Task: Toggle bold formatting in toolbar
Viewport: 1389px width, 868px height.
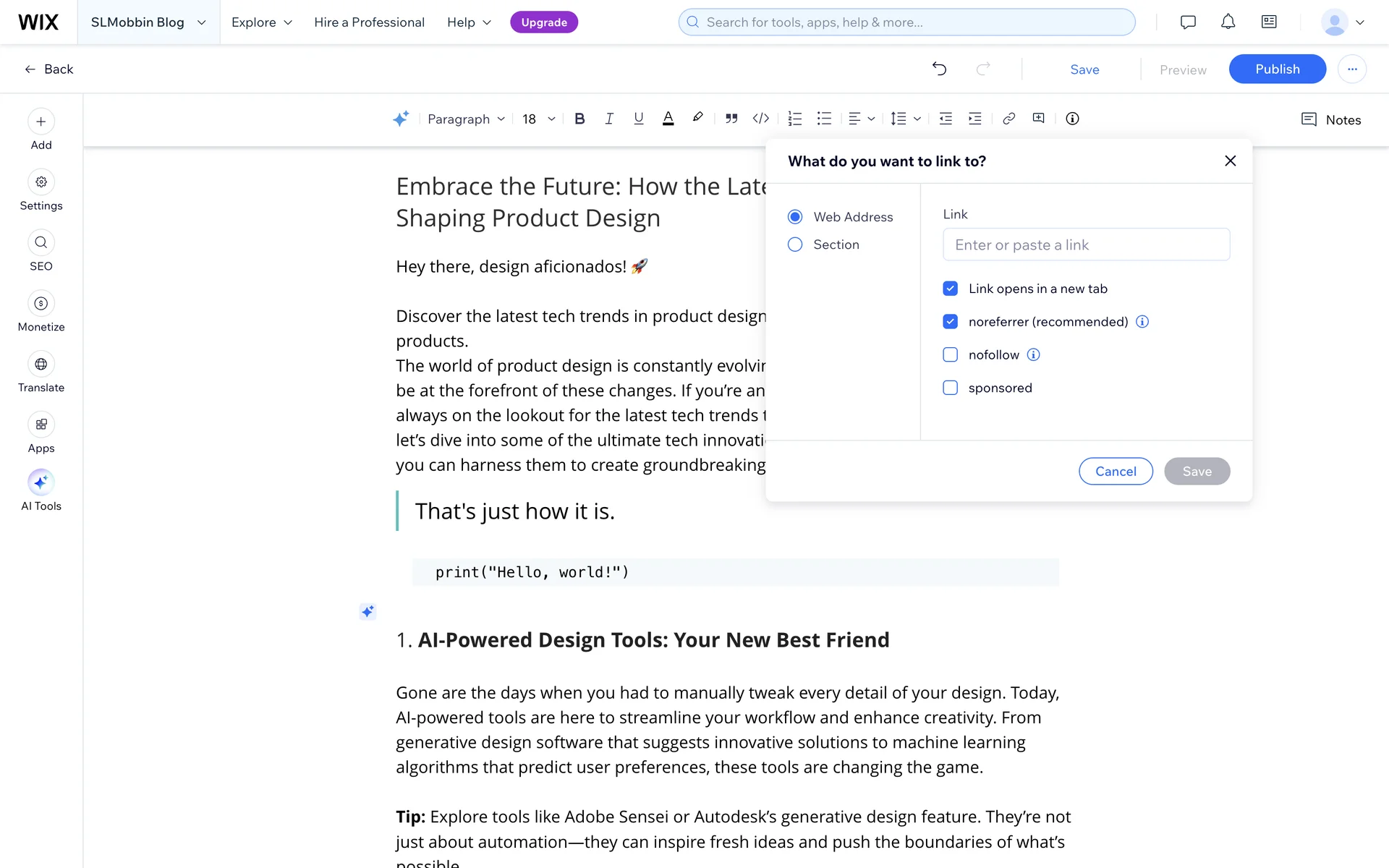Action: (579, 119)
